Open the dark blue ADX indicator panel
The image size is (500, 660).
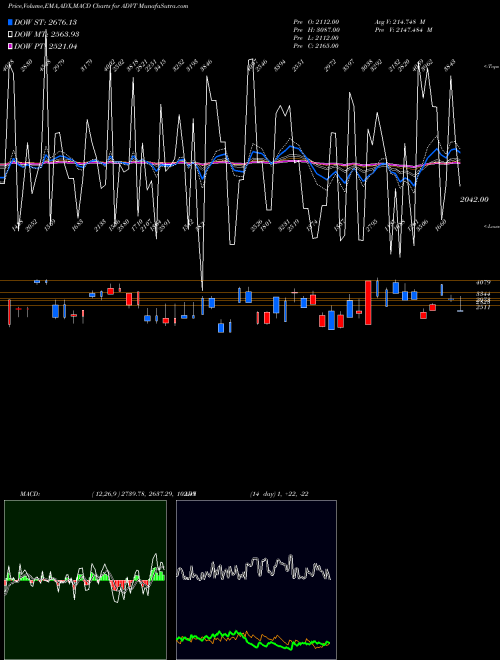256,580
